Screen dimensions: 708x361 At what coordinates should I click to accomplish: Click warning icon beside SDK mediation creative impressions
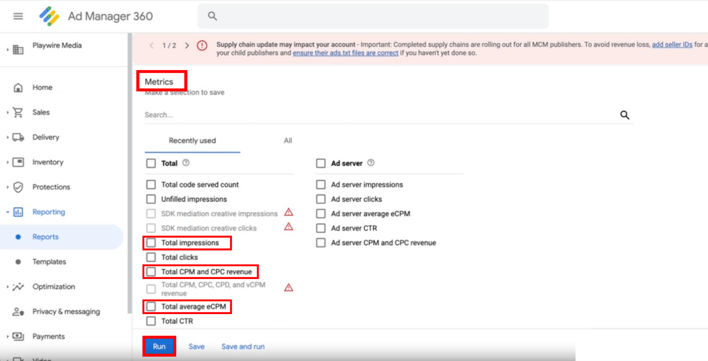[x=289, y=212]
